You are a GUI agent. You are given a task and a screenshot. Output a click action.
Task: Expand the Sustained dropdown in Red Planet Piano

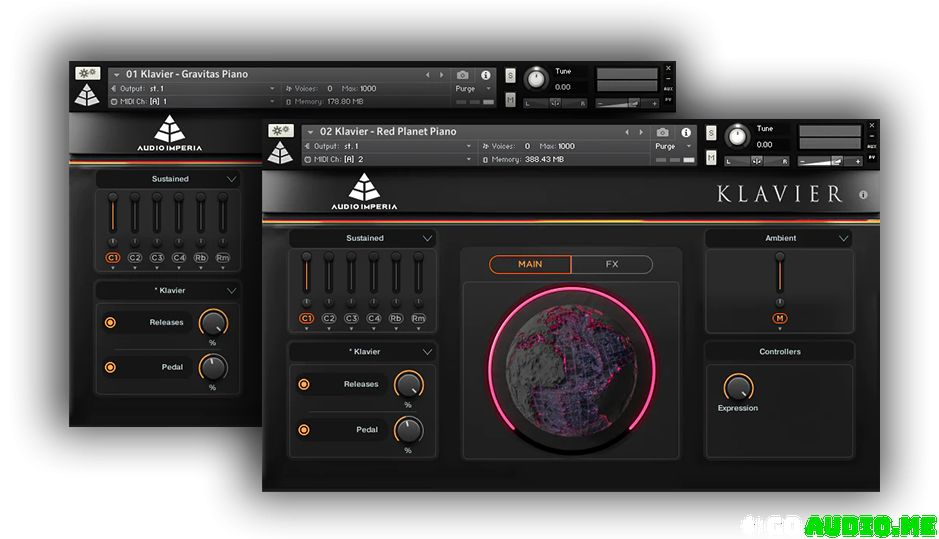(x=363, y=238)
